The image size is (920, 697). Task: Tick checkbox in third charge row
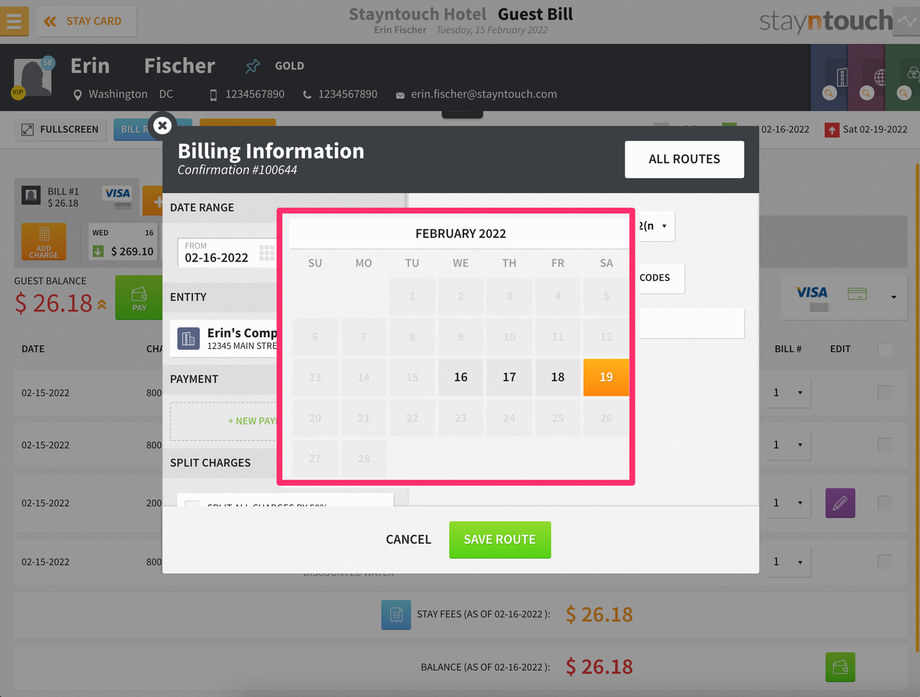(x=885, y=503)
